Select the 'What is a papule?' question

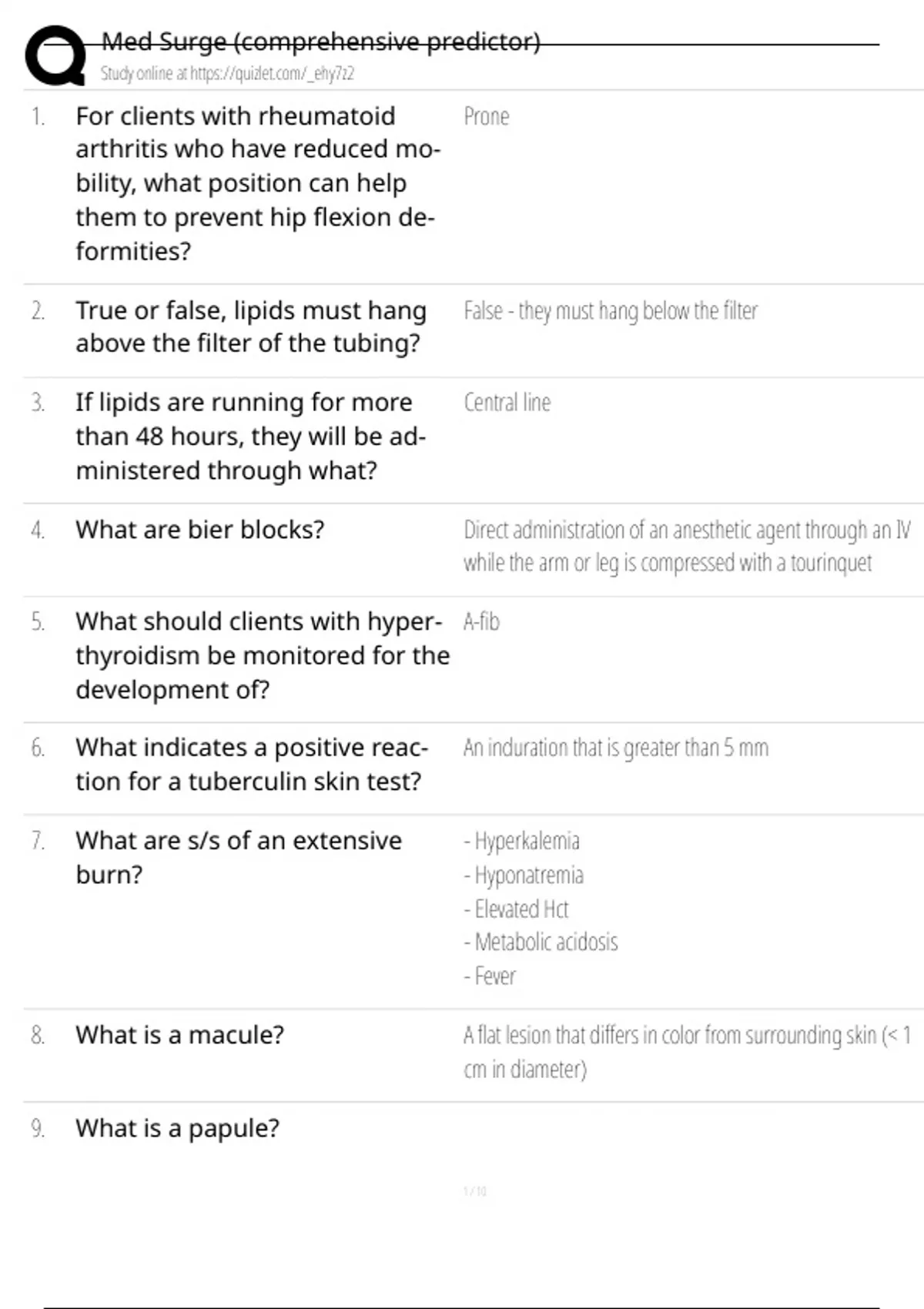point(177,1128)
